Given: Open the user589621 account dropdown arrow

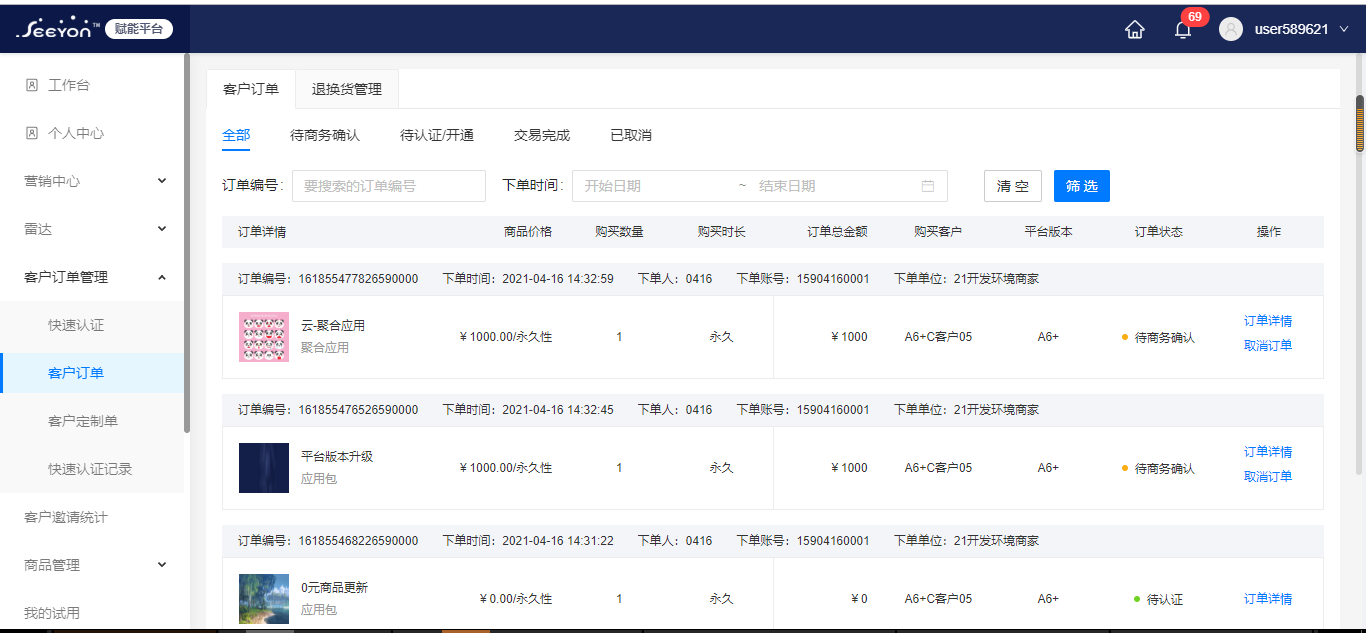Looking at the screenshot, I should click(1344, 29).
